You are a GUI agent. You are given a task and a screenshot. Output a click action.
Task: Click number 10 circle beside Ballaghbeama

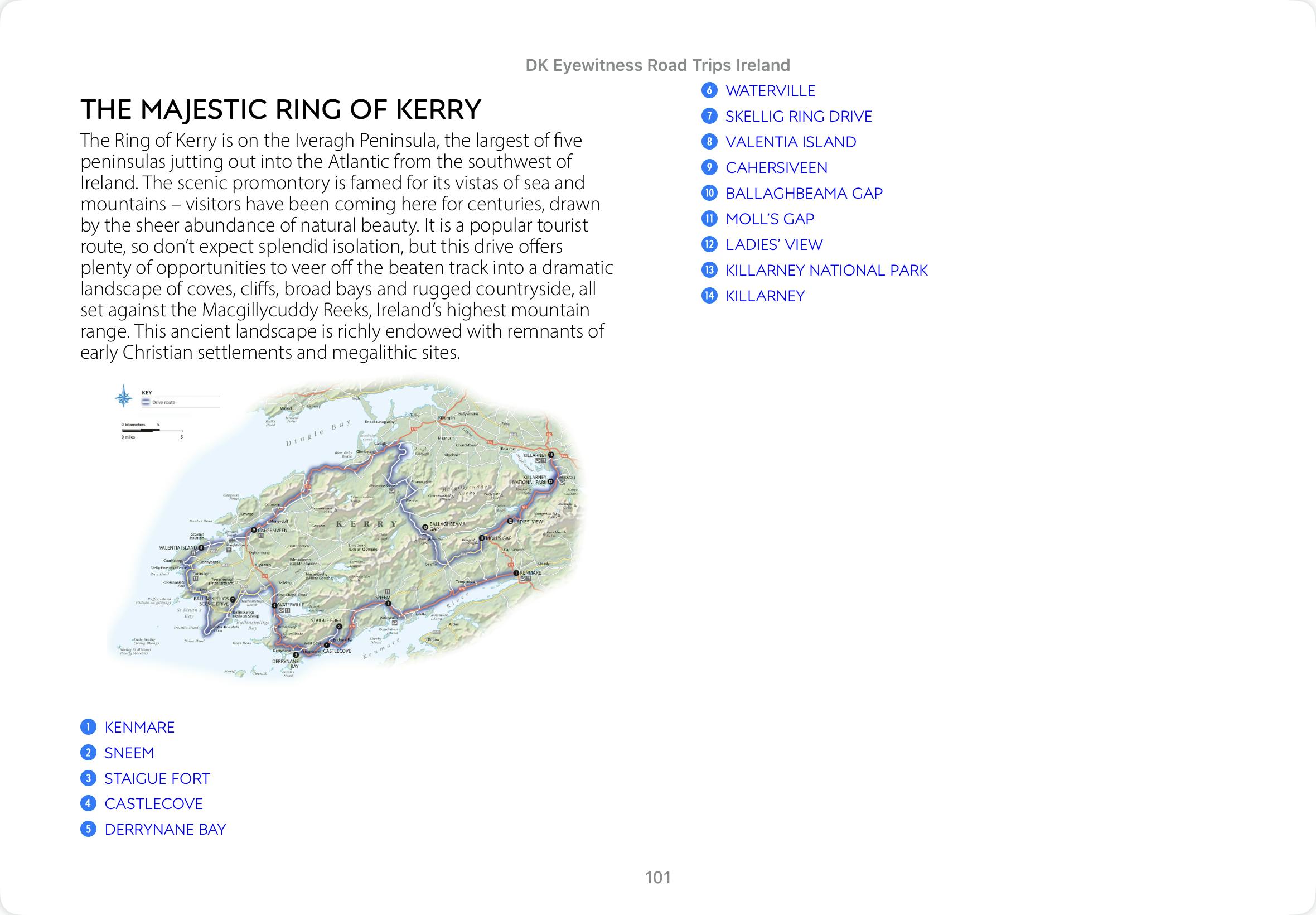coord(709,193)
